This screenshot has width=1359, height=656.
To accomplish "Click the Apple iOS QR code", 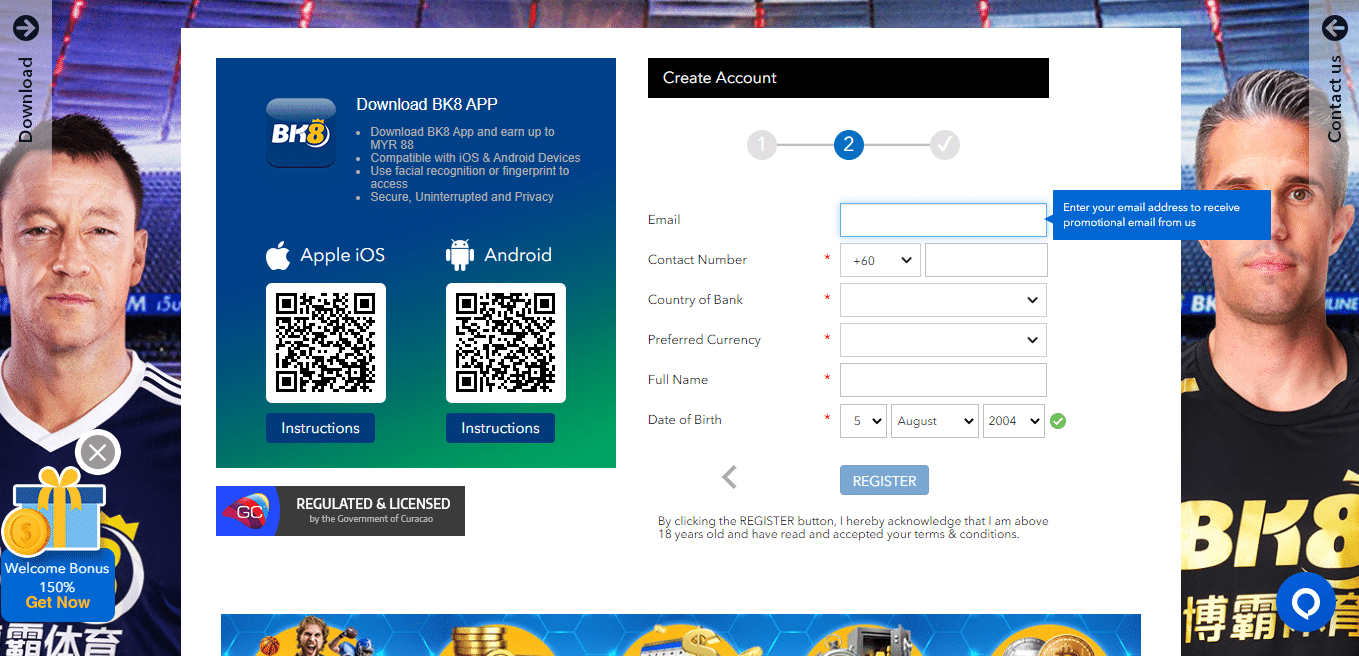I will click(326, 343).
